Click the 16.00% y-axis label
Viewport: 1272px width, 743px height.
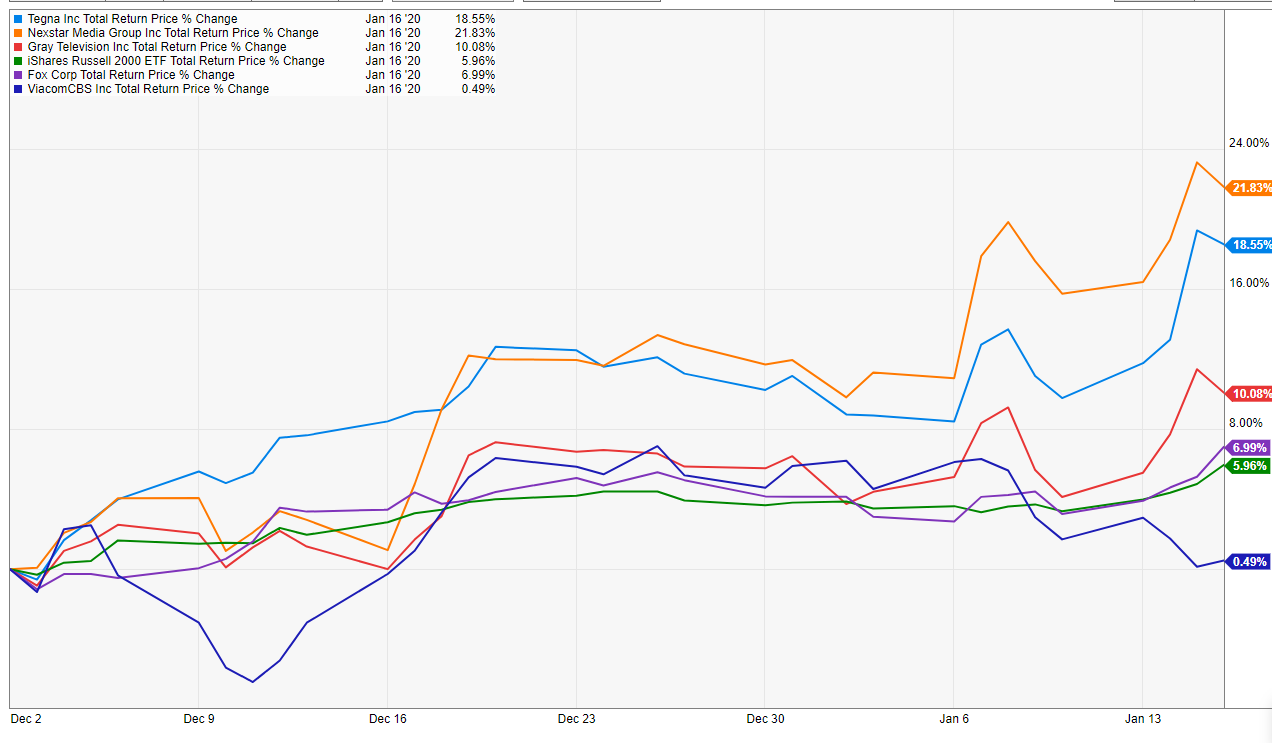point(1249,283)
